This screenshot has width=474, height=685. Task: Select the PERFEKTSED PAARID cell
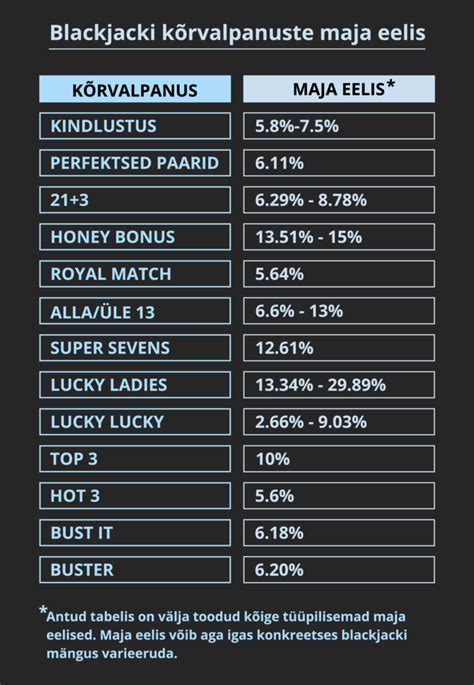point(135,163)
